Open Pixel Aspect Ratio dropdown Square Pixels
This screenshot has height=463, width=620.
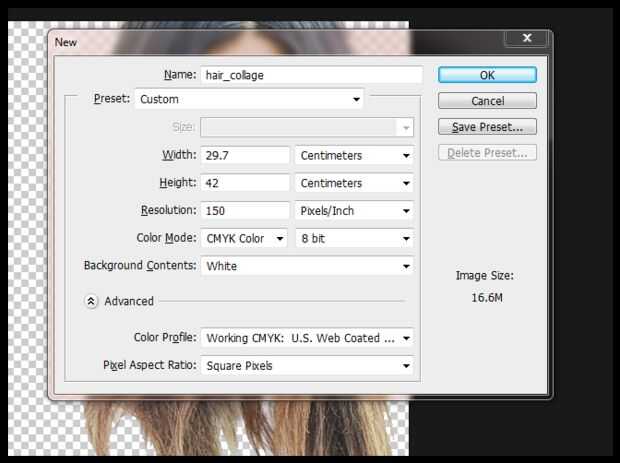(307, 366)
